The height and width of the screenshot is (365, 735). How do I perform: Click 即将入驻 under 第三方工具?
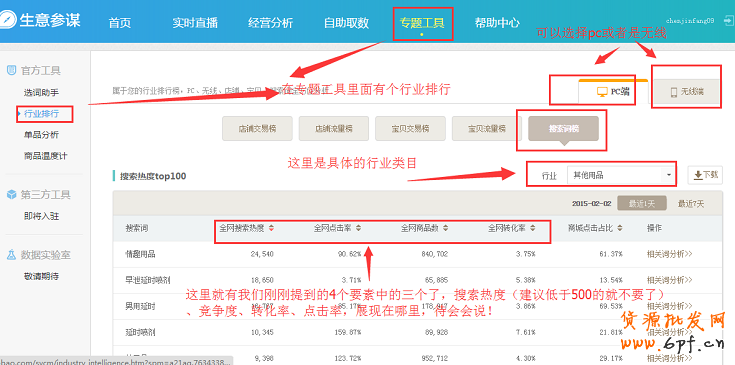(x=41, y=216)
